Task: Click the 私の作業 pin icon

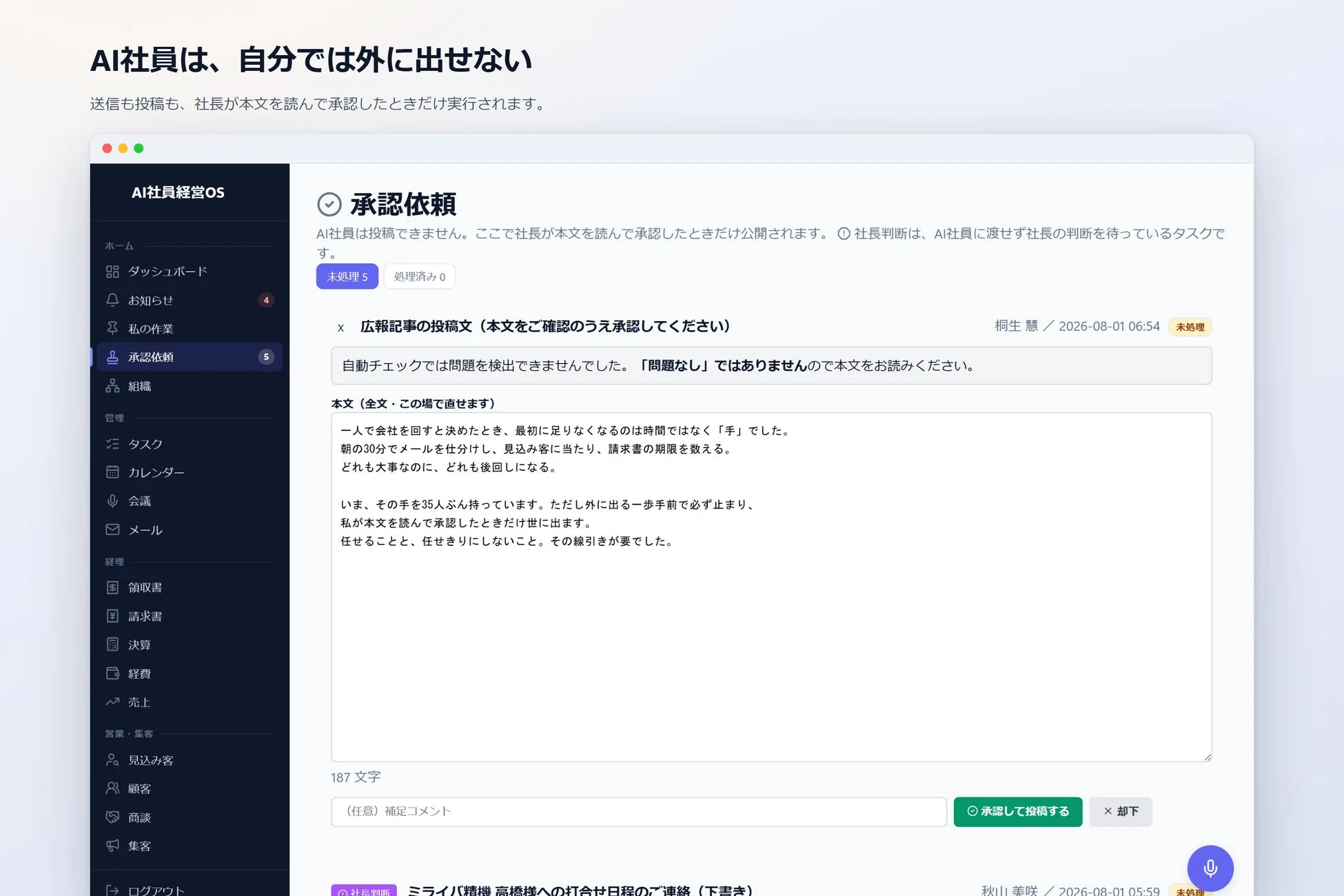Action: [x=112, y=329]
